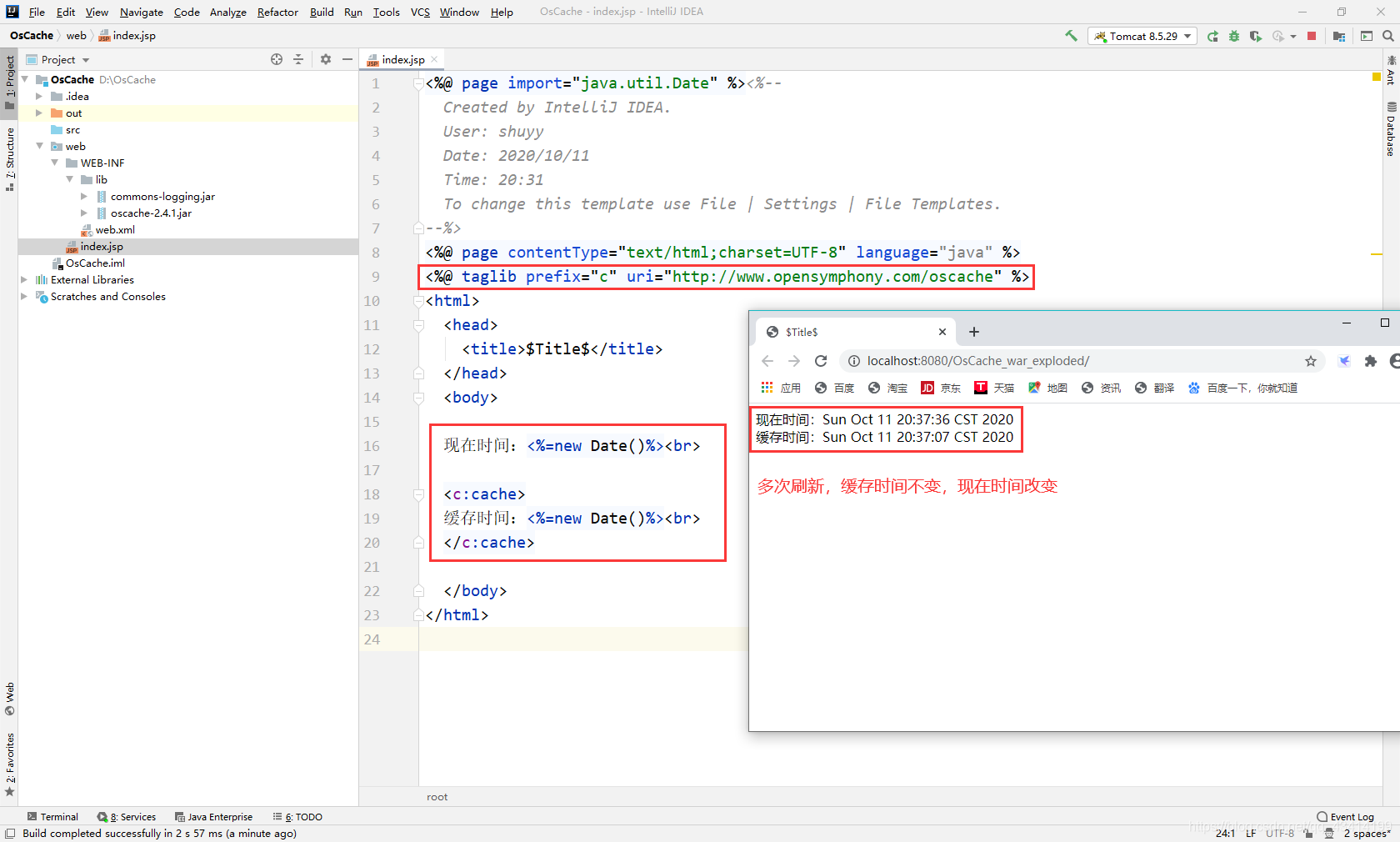Open the File menu
The height and width of the screenshot is (842, 1400).
37,12
